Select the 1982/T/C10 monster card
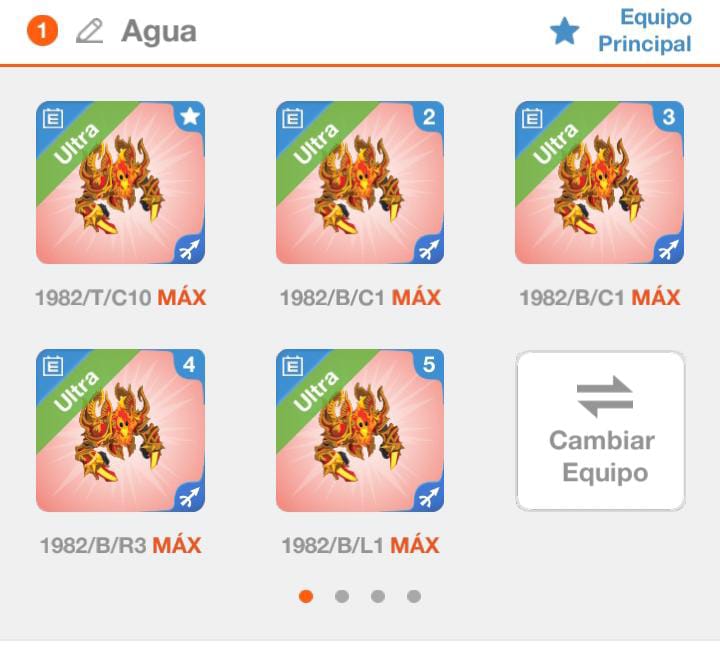The height and width of the screenshot is (654, 720). [x=120, y=182]
